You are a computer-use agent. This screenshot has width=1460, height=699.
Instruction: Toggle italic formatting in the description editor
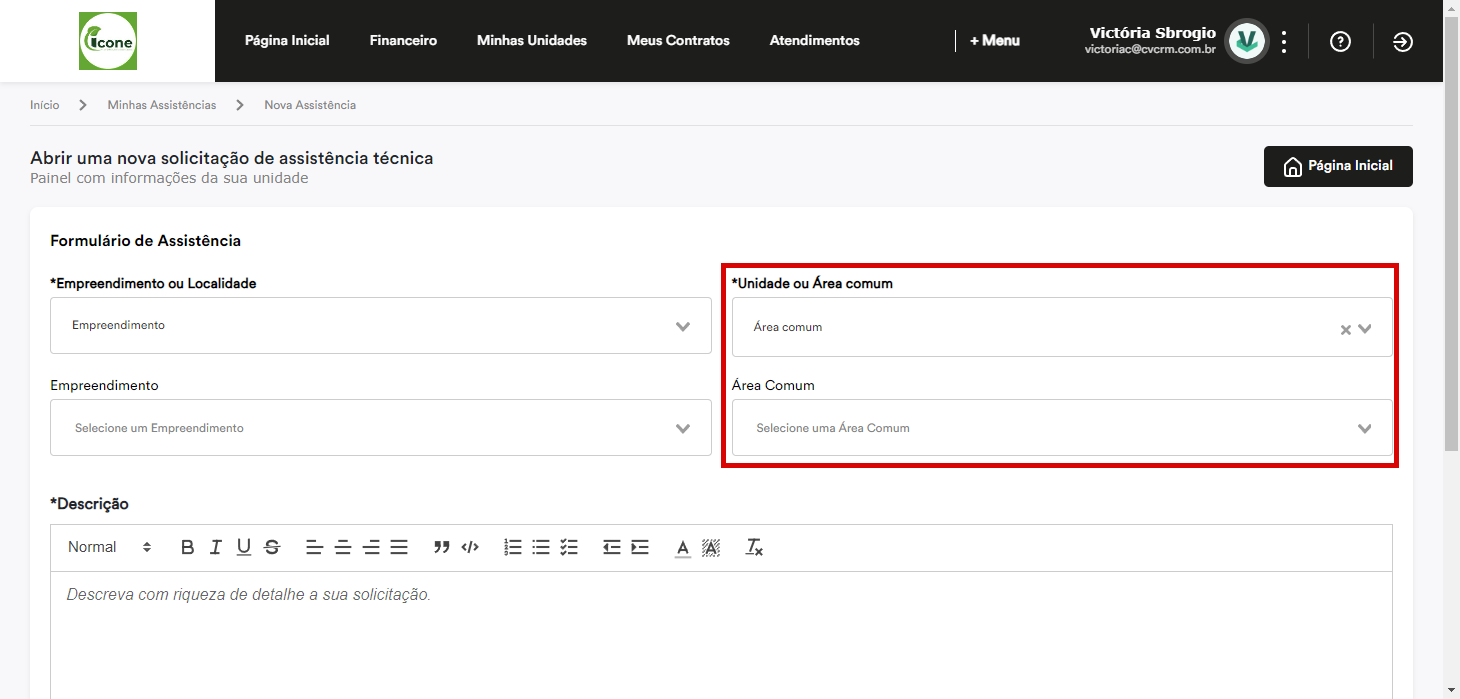pos(215,547)
